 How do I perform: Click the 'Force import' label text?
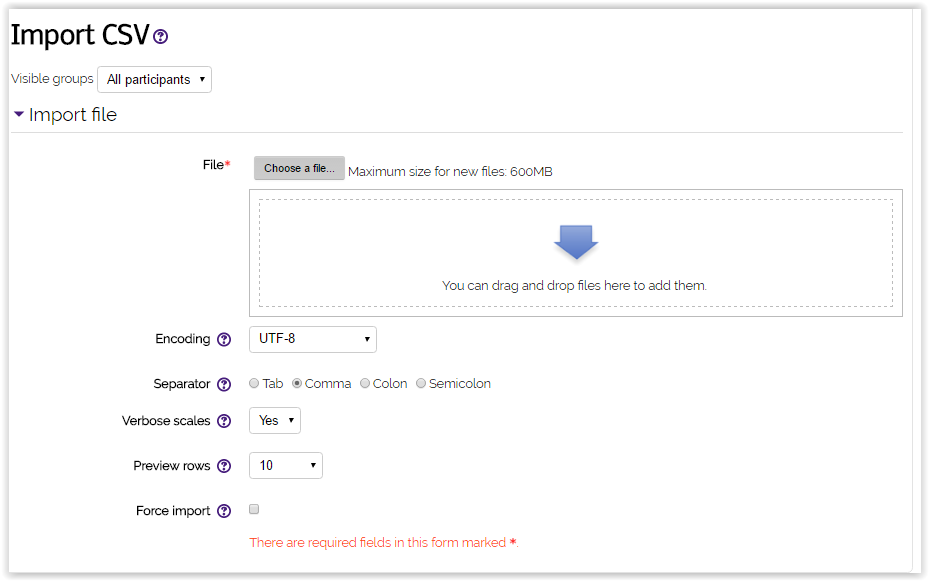tap(173, 511)
